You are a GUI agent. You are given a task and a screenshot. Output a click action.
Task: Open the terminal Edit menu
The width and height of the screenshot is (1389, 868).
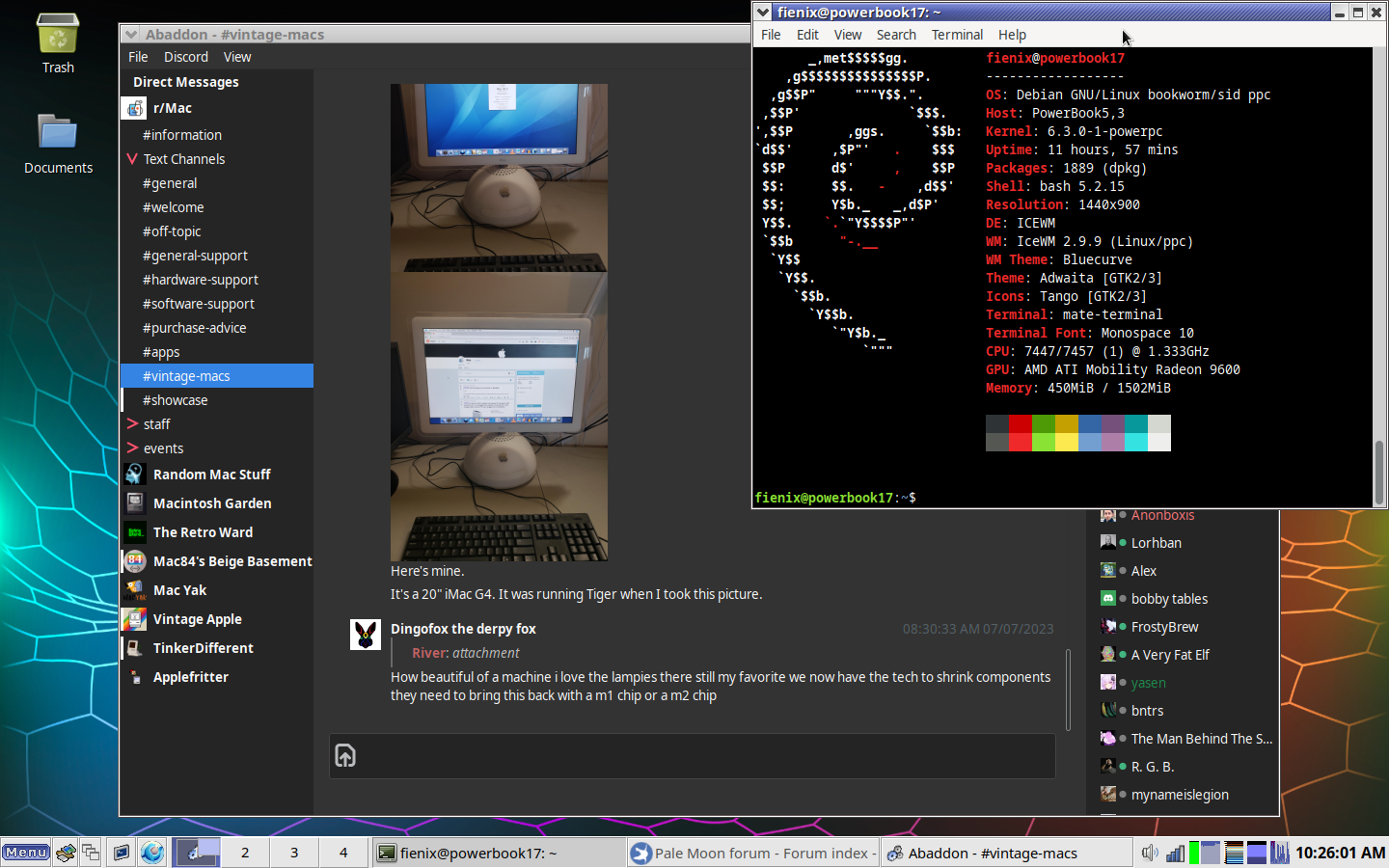click(807, 35)
